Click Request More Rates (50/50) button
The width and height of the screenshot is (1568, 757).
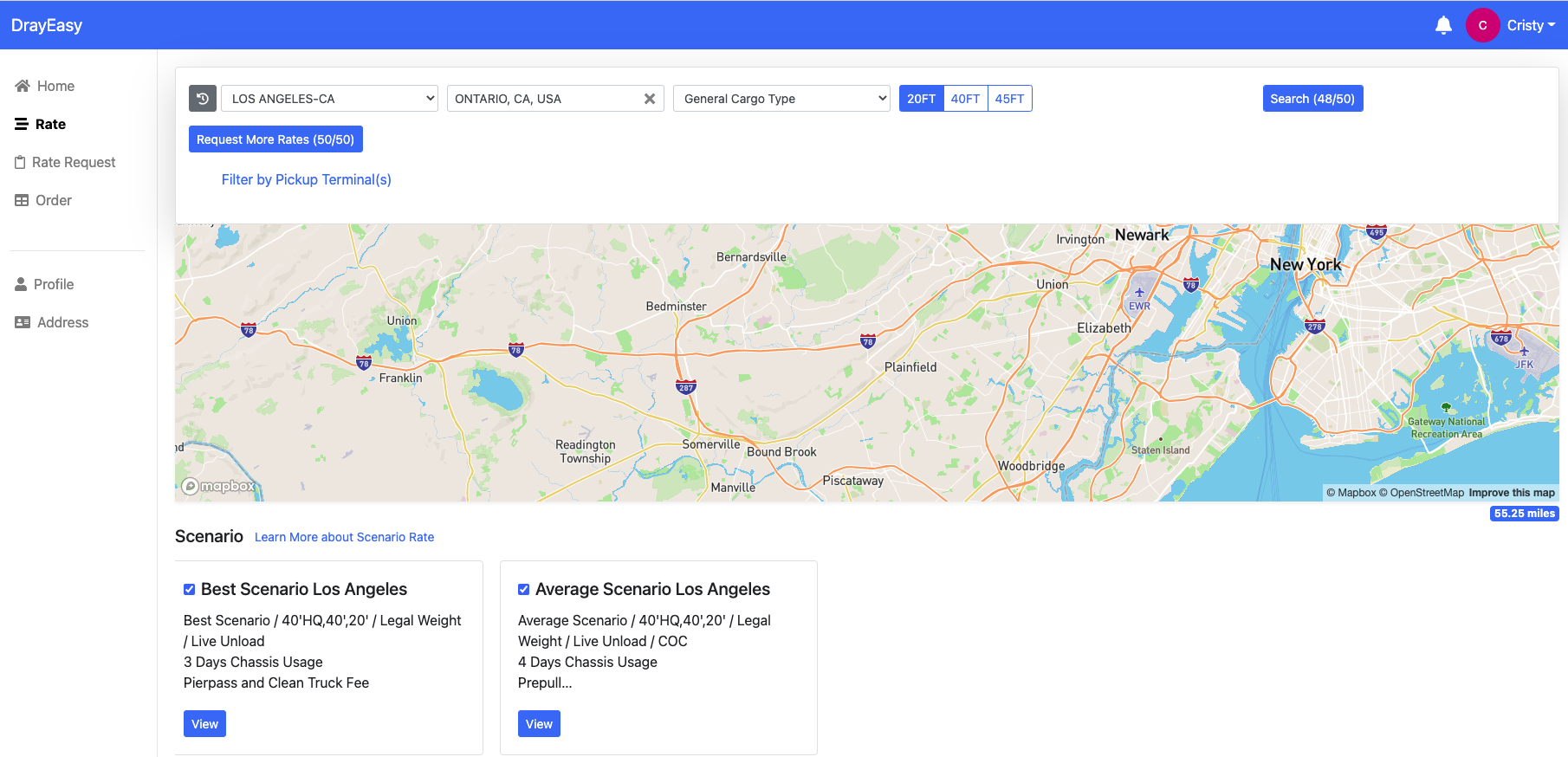pos(275,139)
